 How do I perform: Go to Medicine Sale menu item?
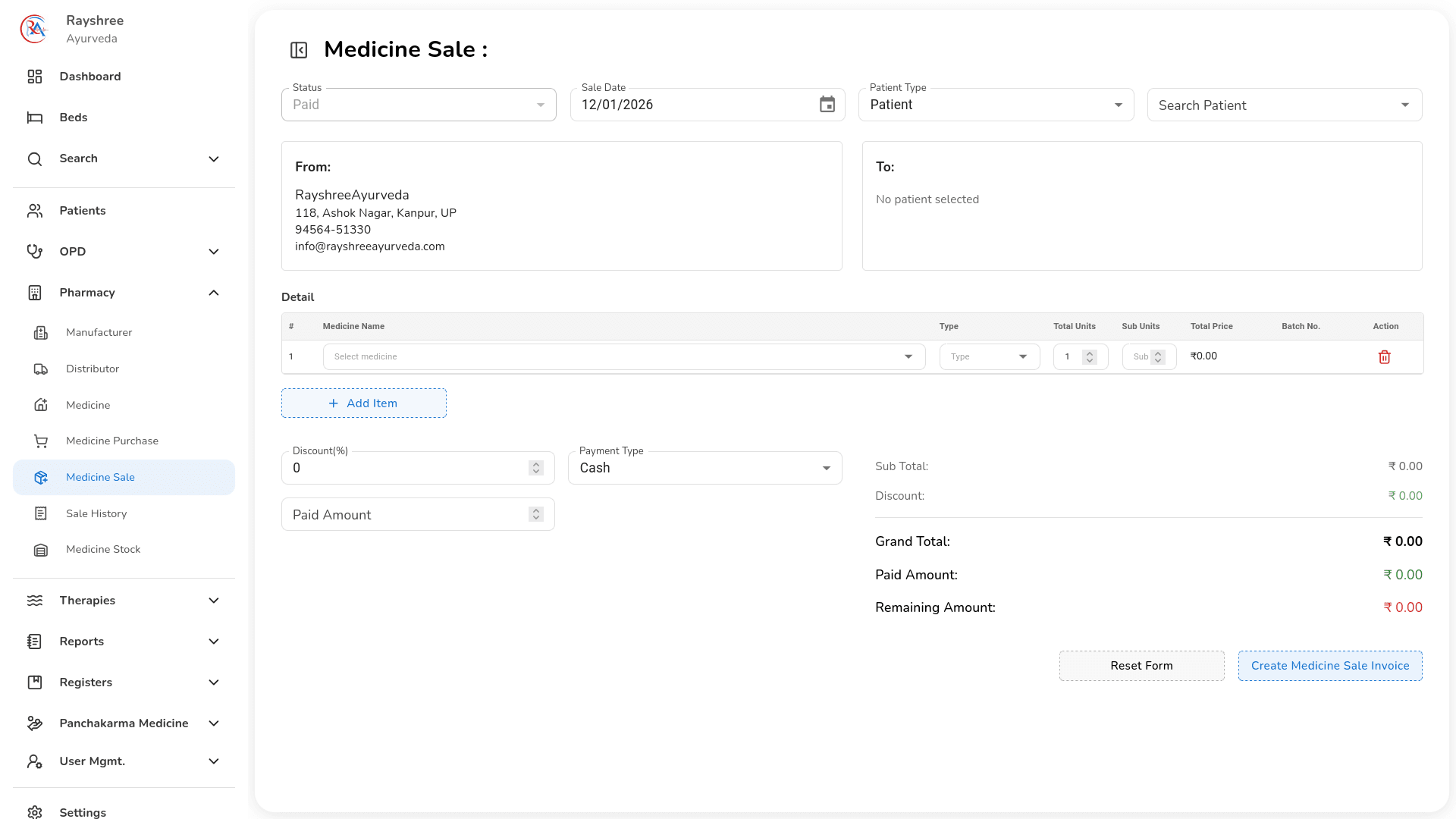click(100, 477)
